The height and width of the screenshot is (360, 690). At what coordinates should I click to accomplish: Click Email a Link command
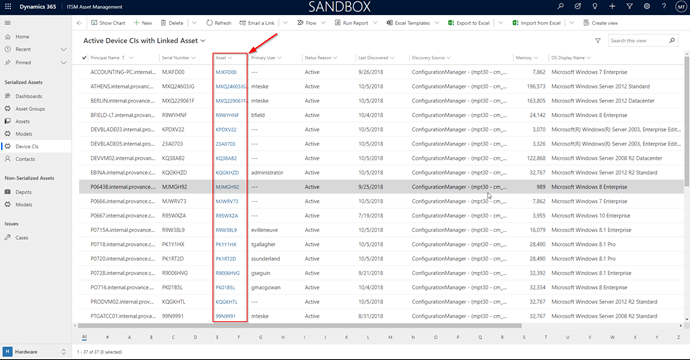pyautogui.click(x=257, y=23)
